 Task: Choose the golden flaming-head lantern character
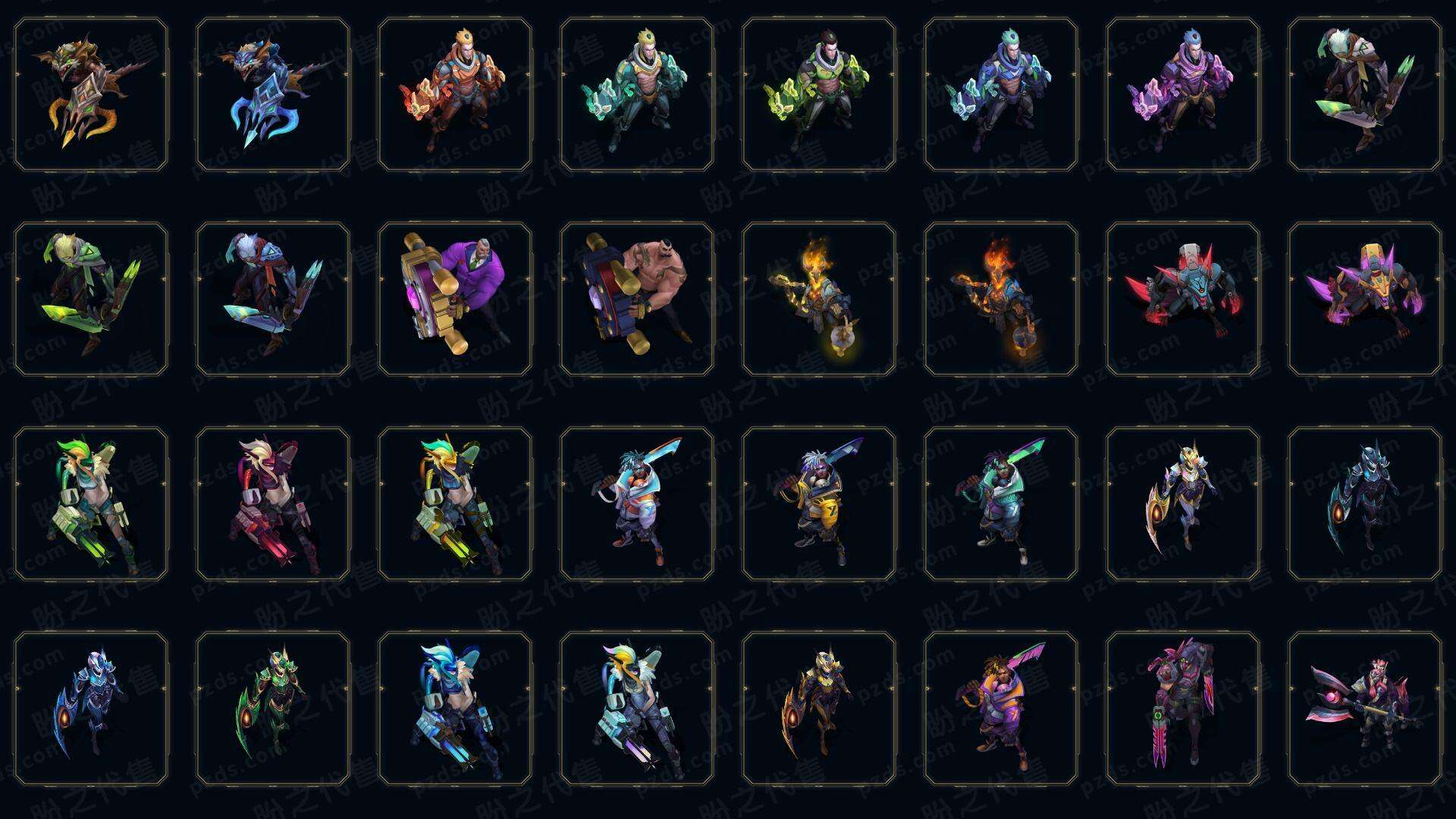pyautogui.click(x=819, y=299)
